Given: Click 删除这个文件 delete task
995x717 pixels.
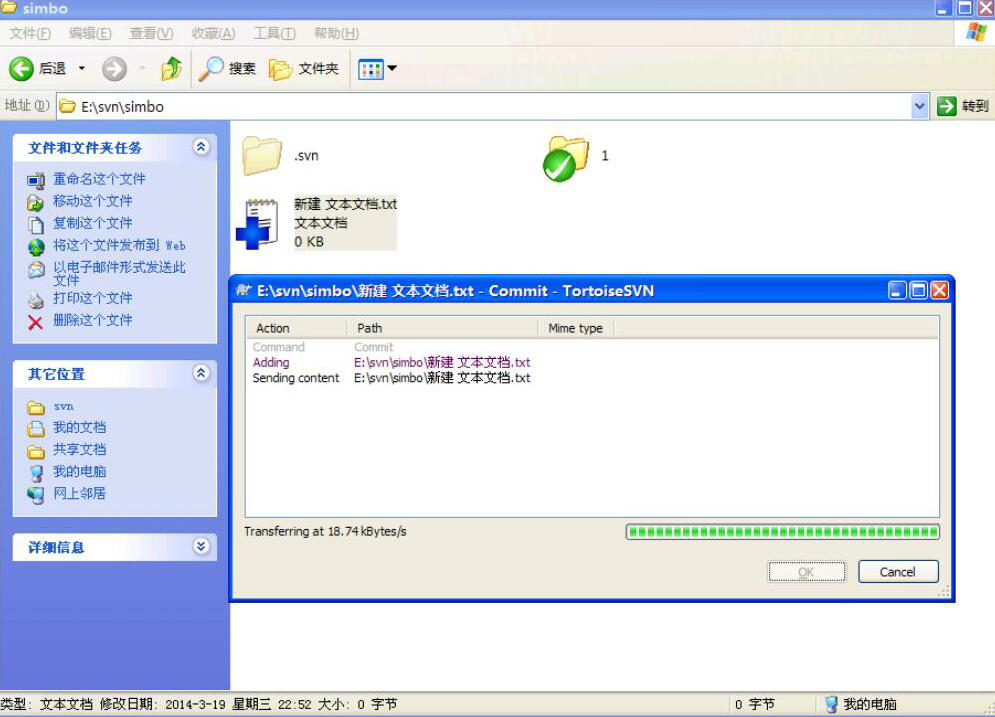Looking at the screenshot, I should pyautogui.click(x=93, y=320).
